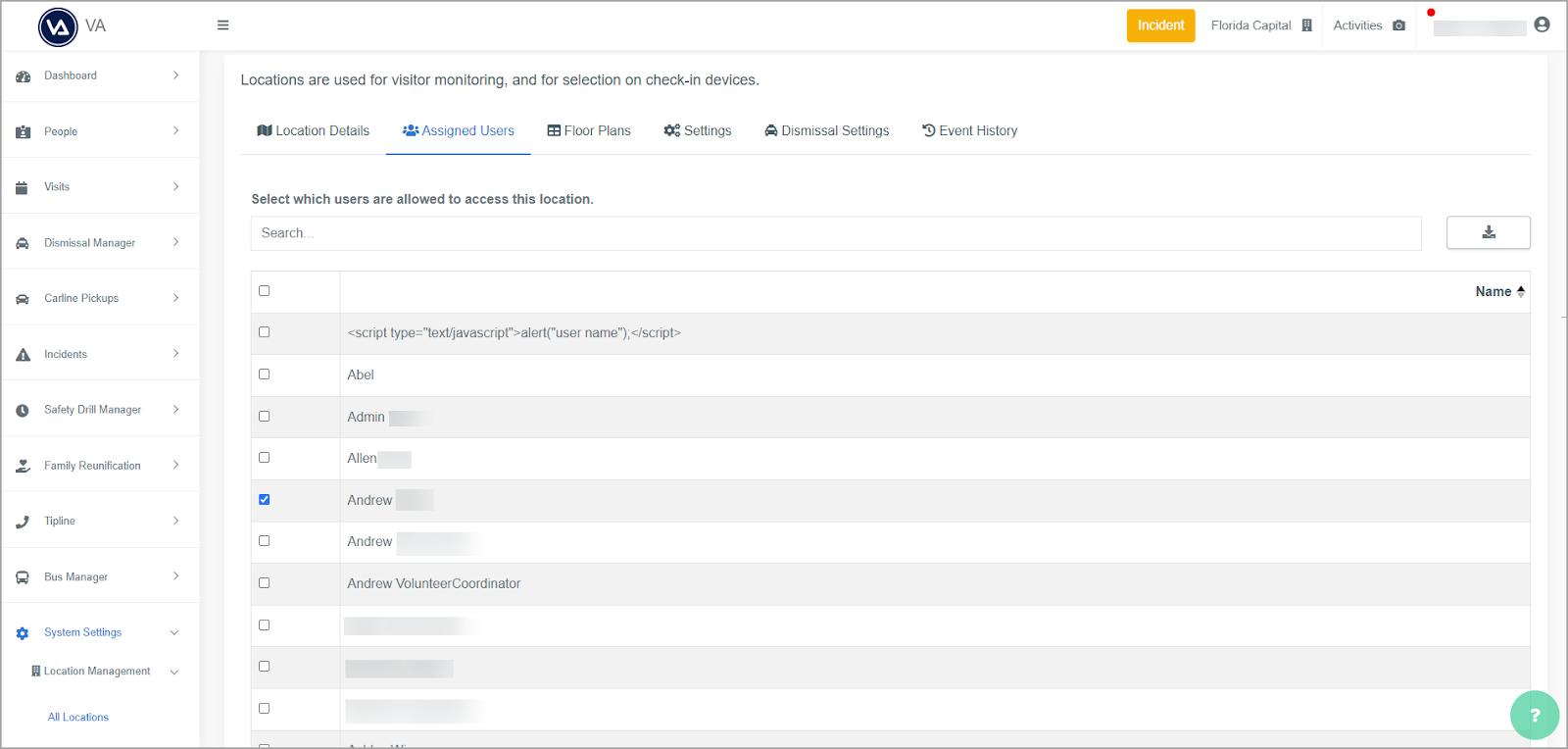Screen dimensions: 1568x749
Task: Expand the Visits chevron
Action: pyautogui.click(x=176, y=186)
